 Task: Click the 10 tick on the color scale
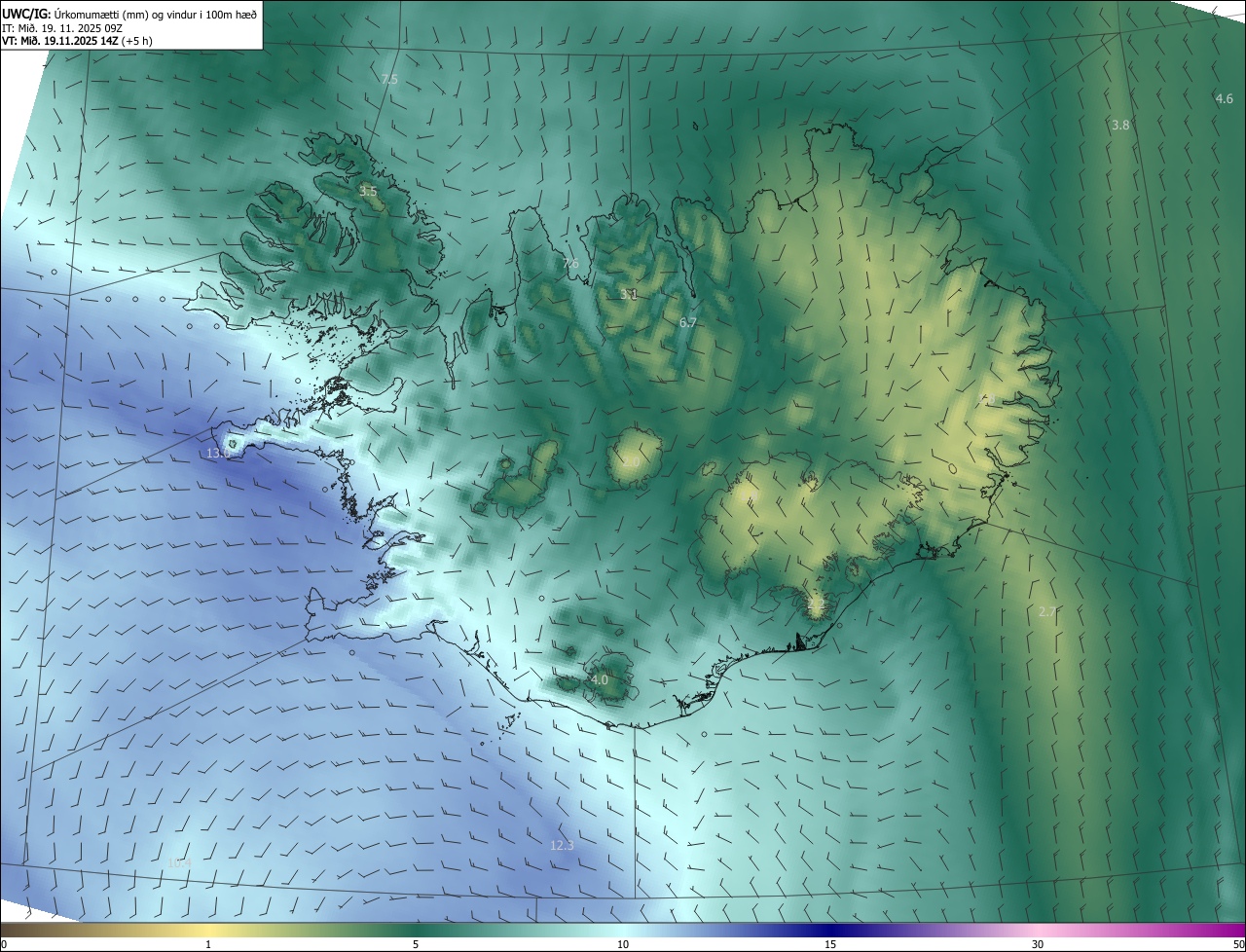(x=623, y=944)
